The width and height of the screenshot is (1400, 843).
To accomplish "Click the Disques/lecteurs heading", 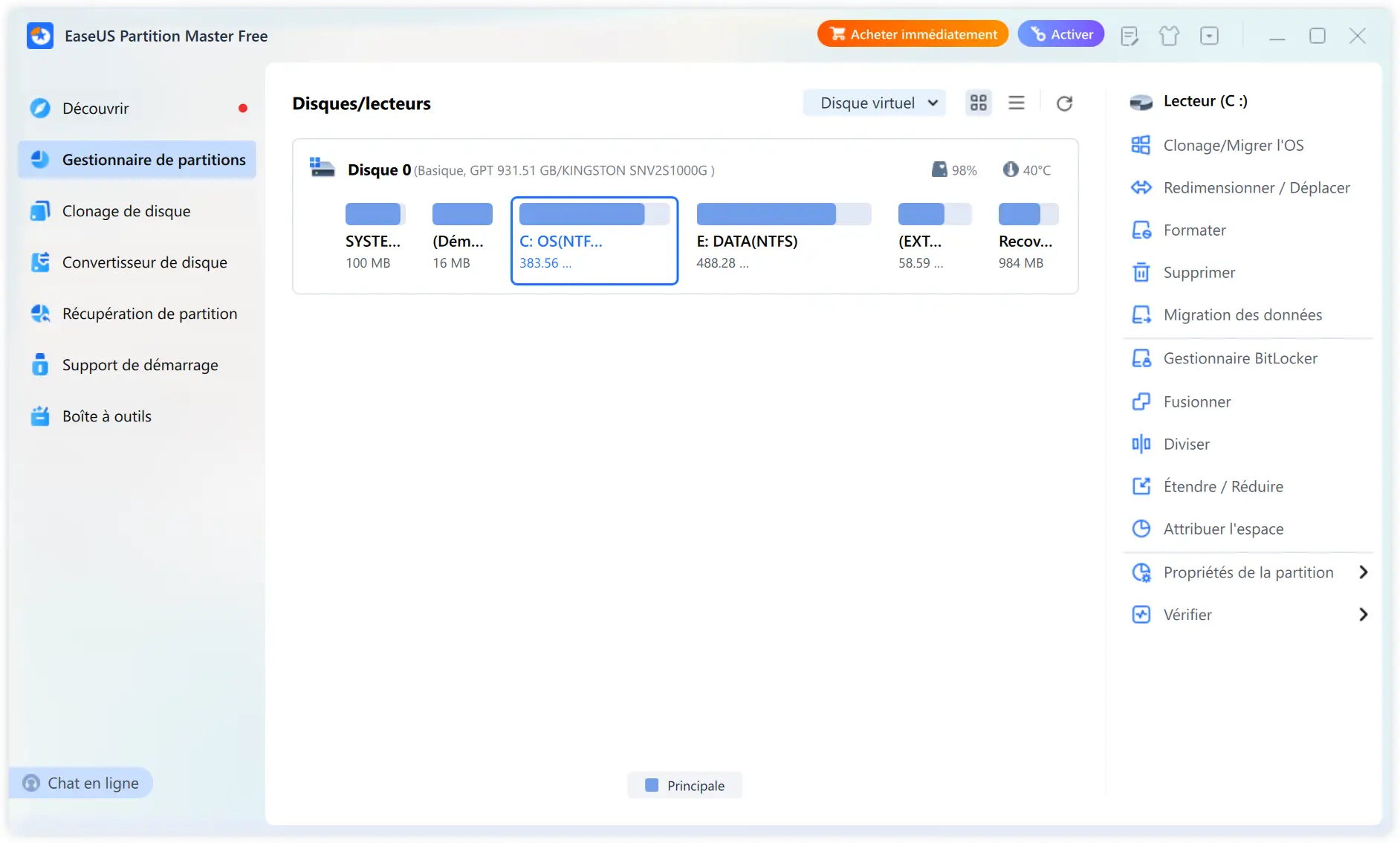I will point(361,103).
